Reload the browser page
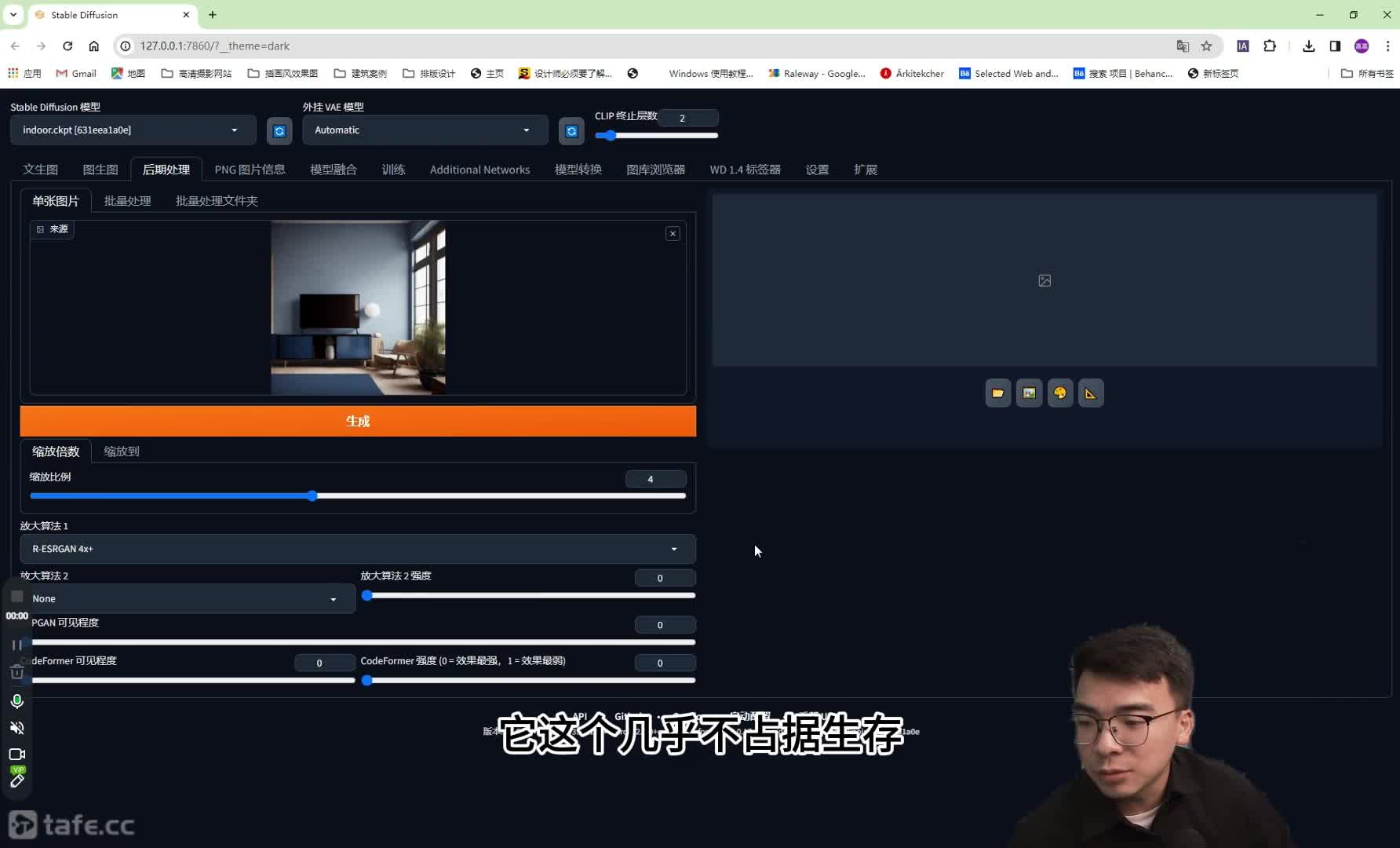 point(67,46)
